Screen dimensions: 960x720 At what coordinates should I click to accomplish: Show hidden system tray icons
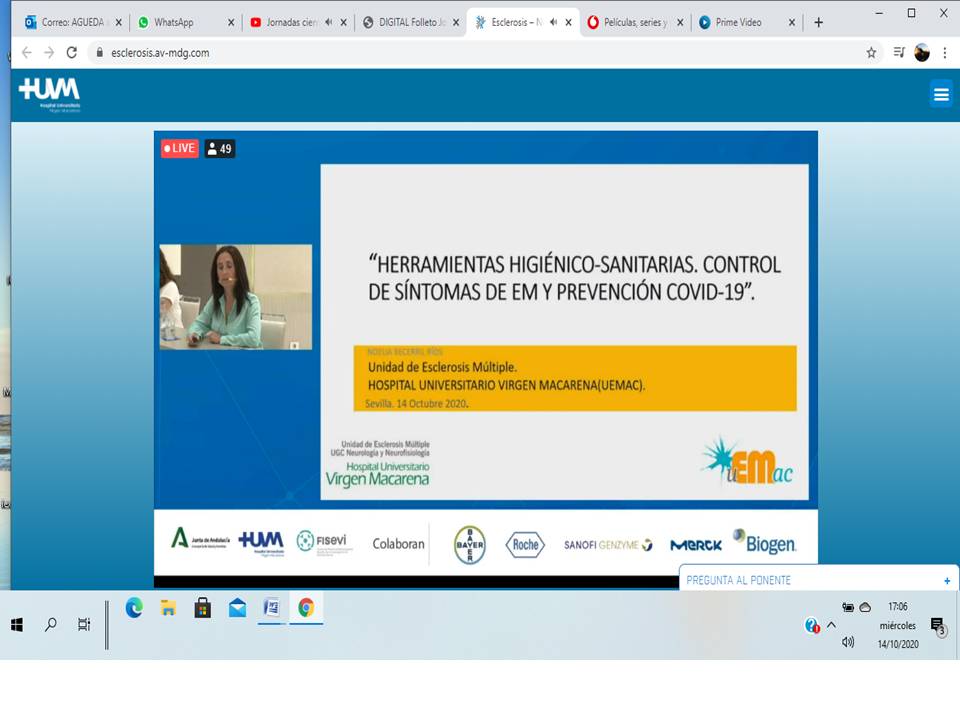[831, 625]
